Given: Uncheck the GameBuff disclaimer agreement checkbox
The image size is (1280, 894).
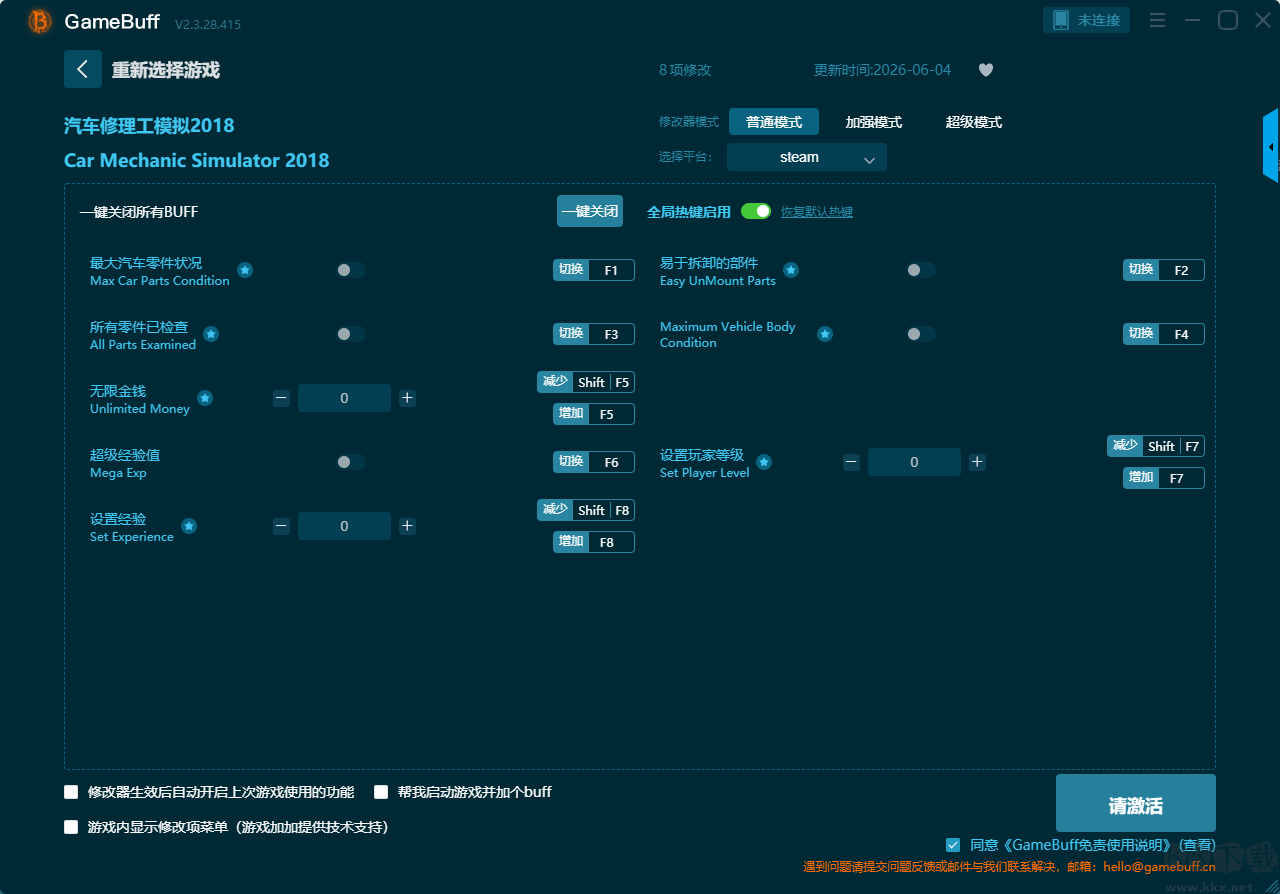Looking at the screenshot, I should point(953,845).
